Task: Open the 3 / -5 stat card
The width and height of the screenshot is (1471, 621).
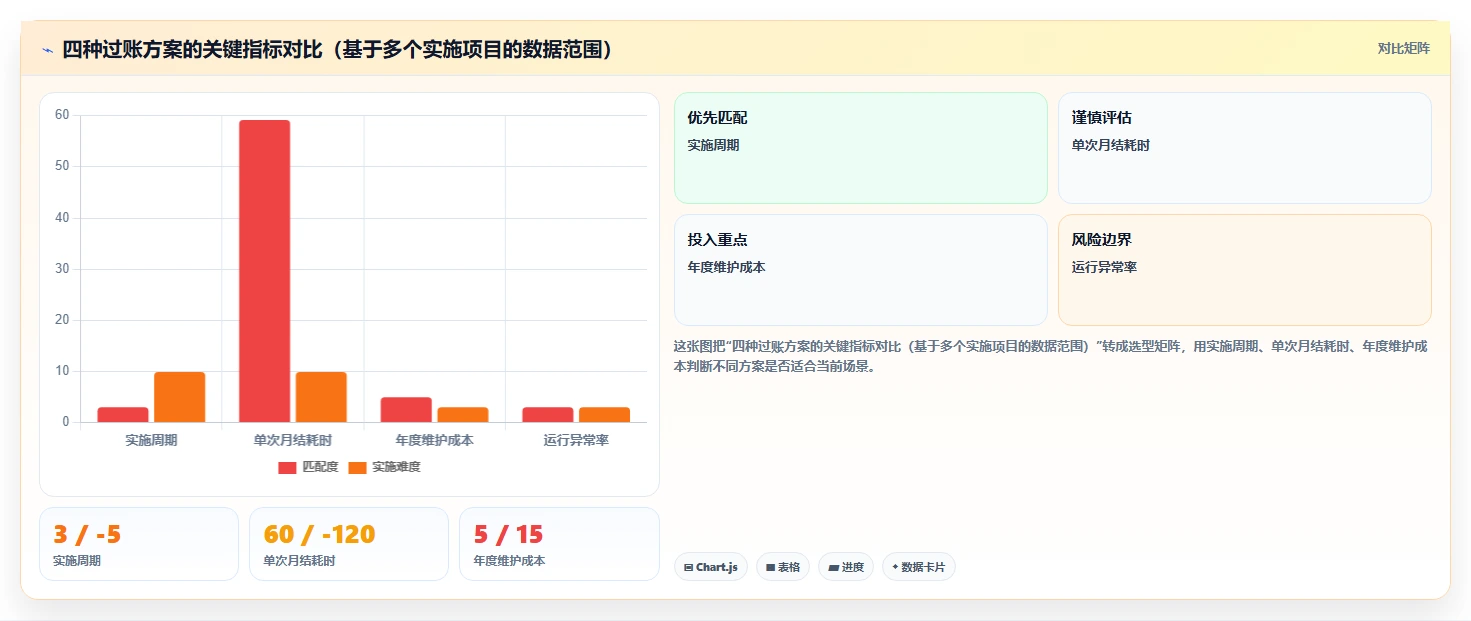Action: (x=139, y=544)
